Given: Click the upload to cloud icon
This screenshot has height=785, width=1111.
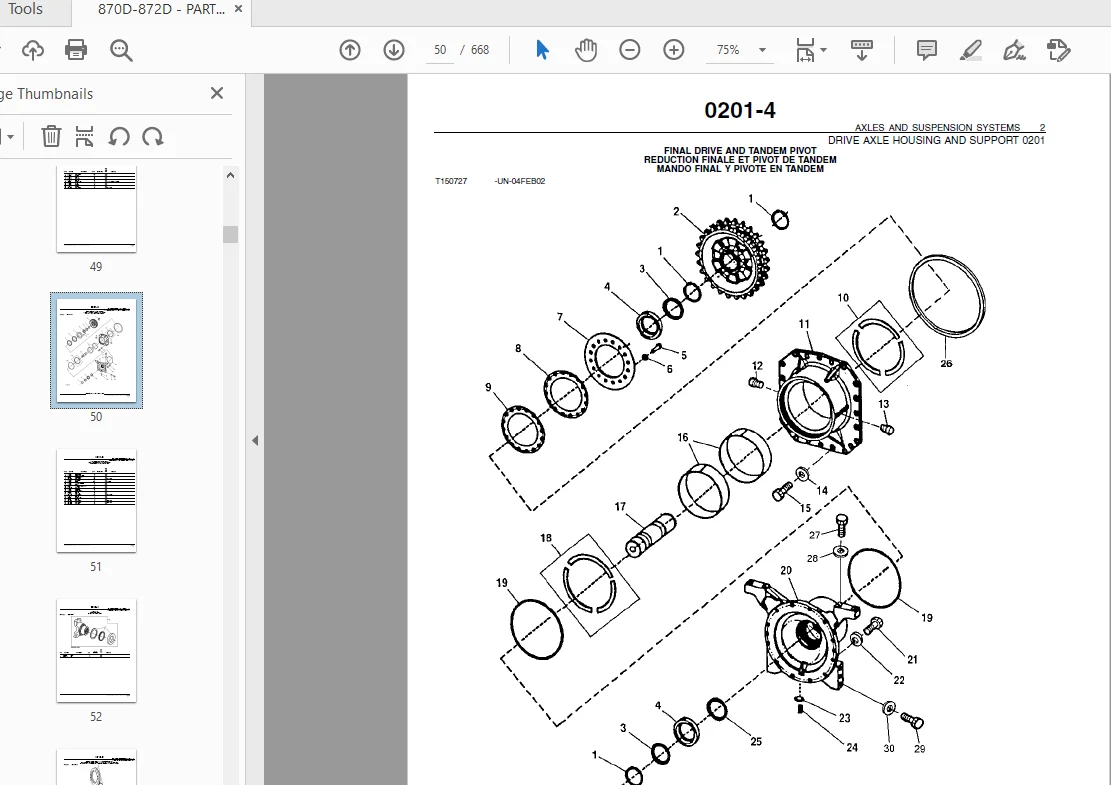Looking at the screenshot, I should [33, 50].
